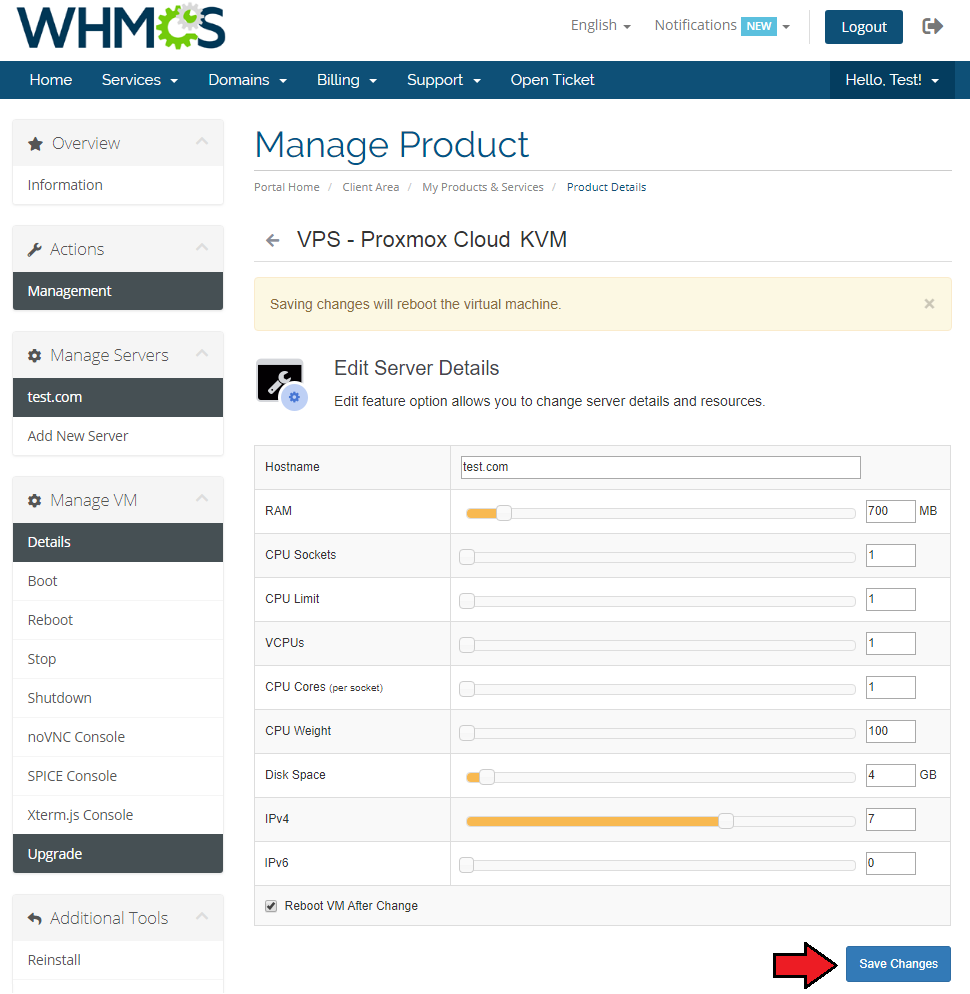Screen dimensions: 970x994
Task: Click the star icon in Overview panel
Action: [36, 144]
